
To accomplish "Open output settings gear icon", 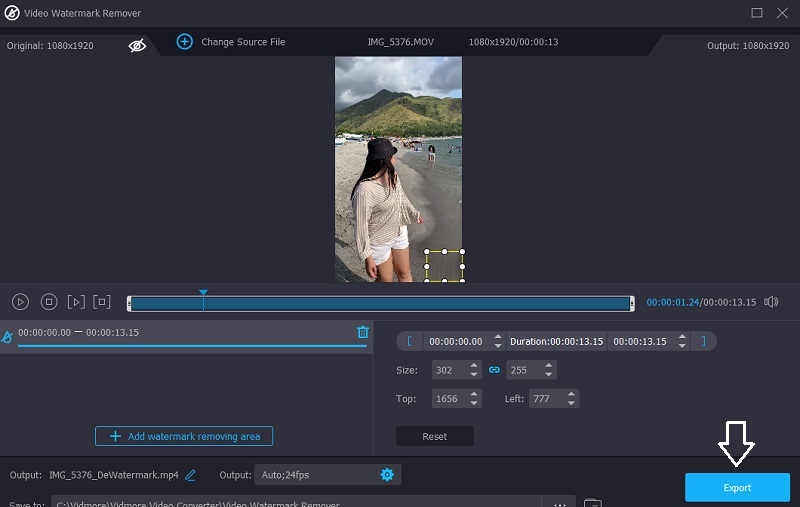I will (x=387, y=474).
